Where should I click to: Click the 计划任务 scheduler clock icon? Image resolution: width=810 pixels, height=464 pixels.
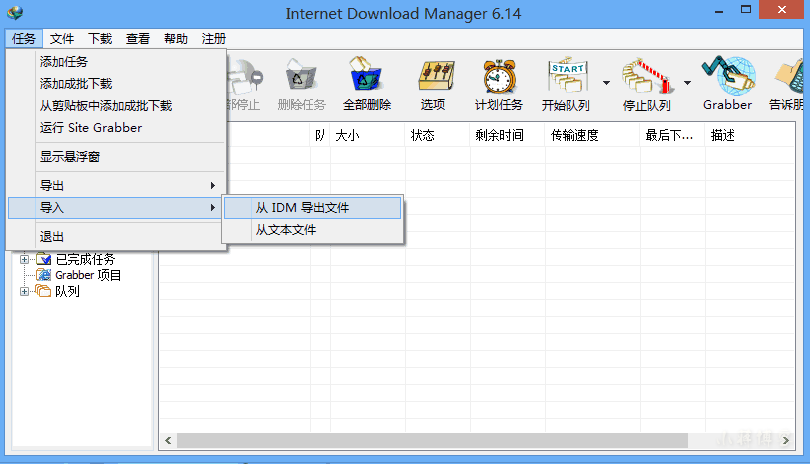tap(498, 84)
